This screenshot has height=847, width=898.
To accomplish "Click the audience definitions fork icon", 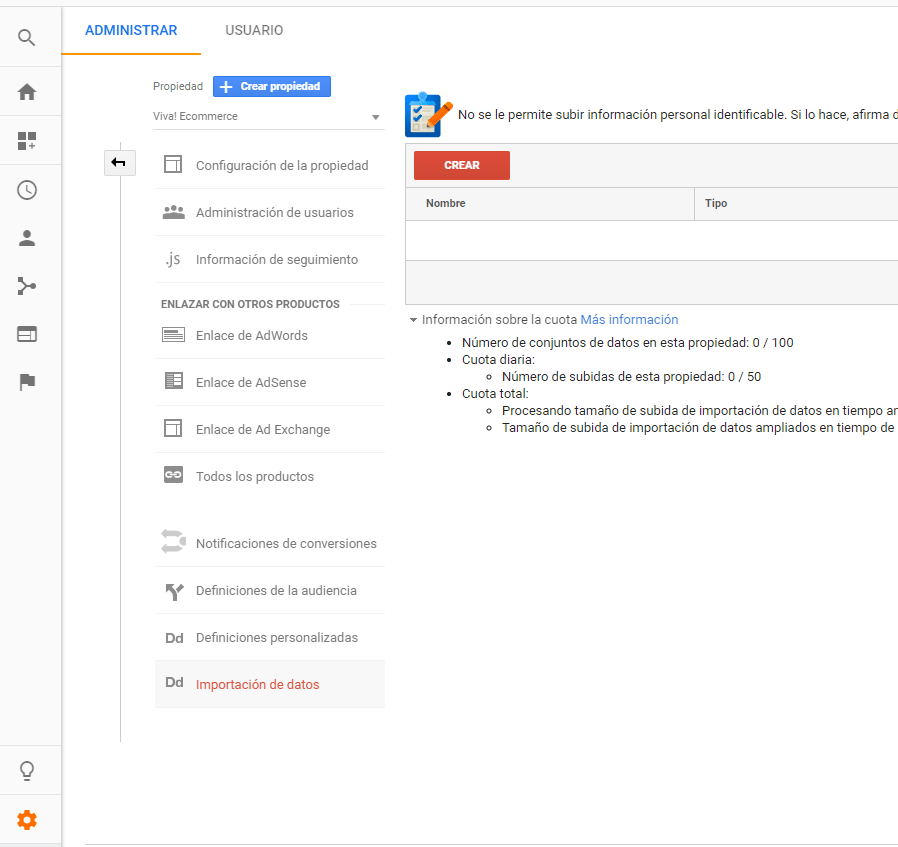I will (174, 592).
